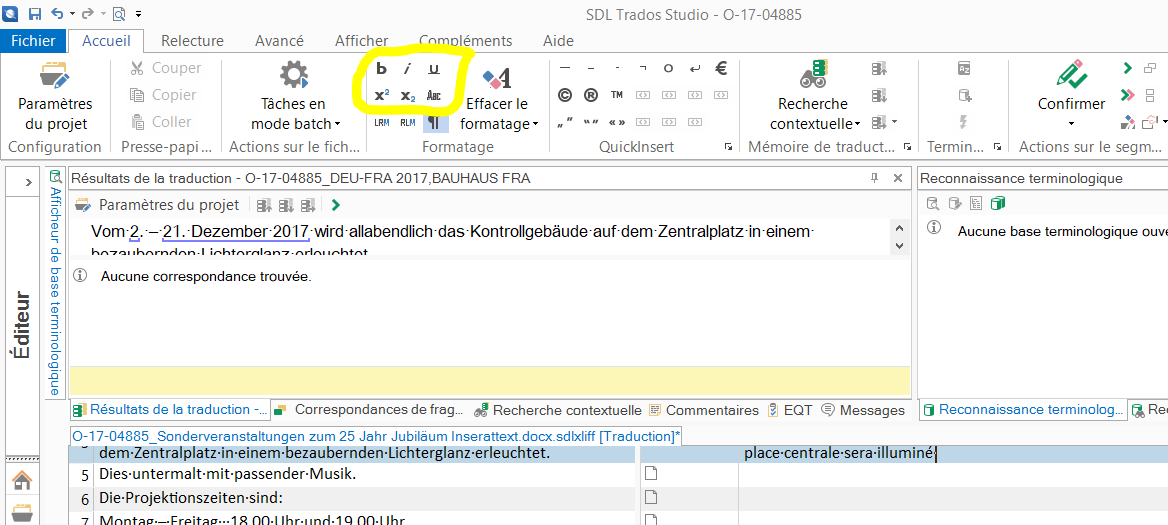Insert French guillemets « » quotes
Image resolution: width=1168 pixels, height=525 pixels.
pos(617,121)
